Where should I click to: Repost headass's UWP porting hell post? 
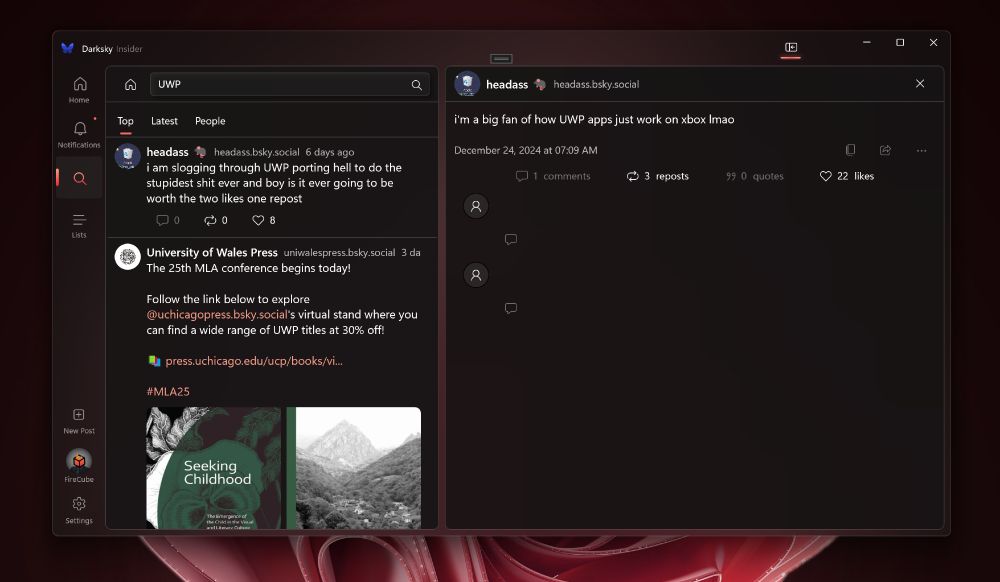216,221
